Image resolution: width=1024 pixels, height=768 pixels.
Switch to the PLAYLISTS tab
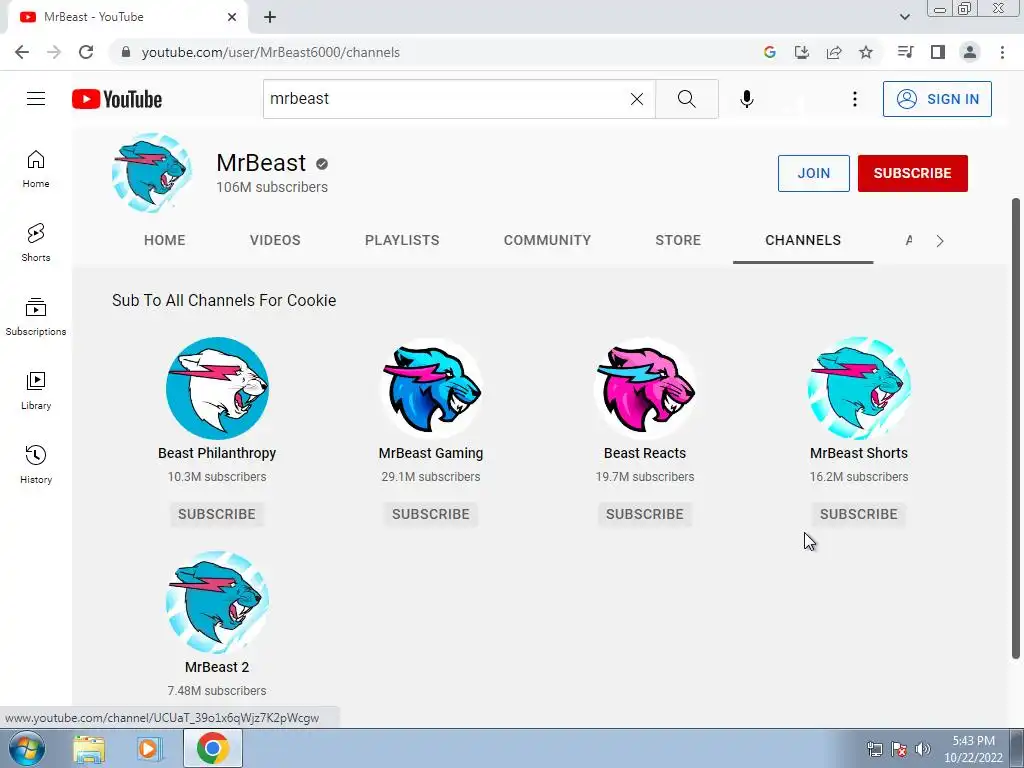coord(402,240)
